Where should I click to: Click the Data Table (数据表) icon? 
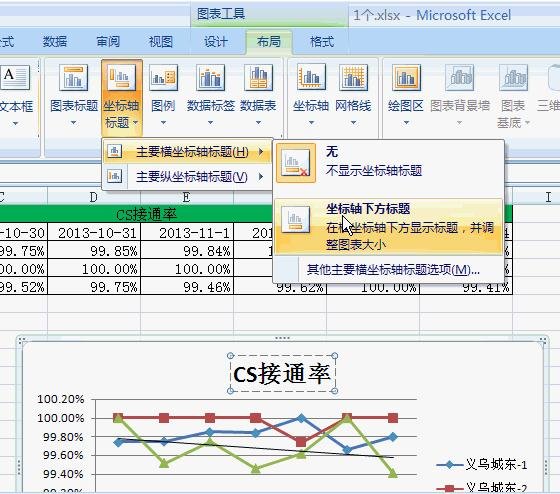coord(258,77)
